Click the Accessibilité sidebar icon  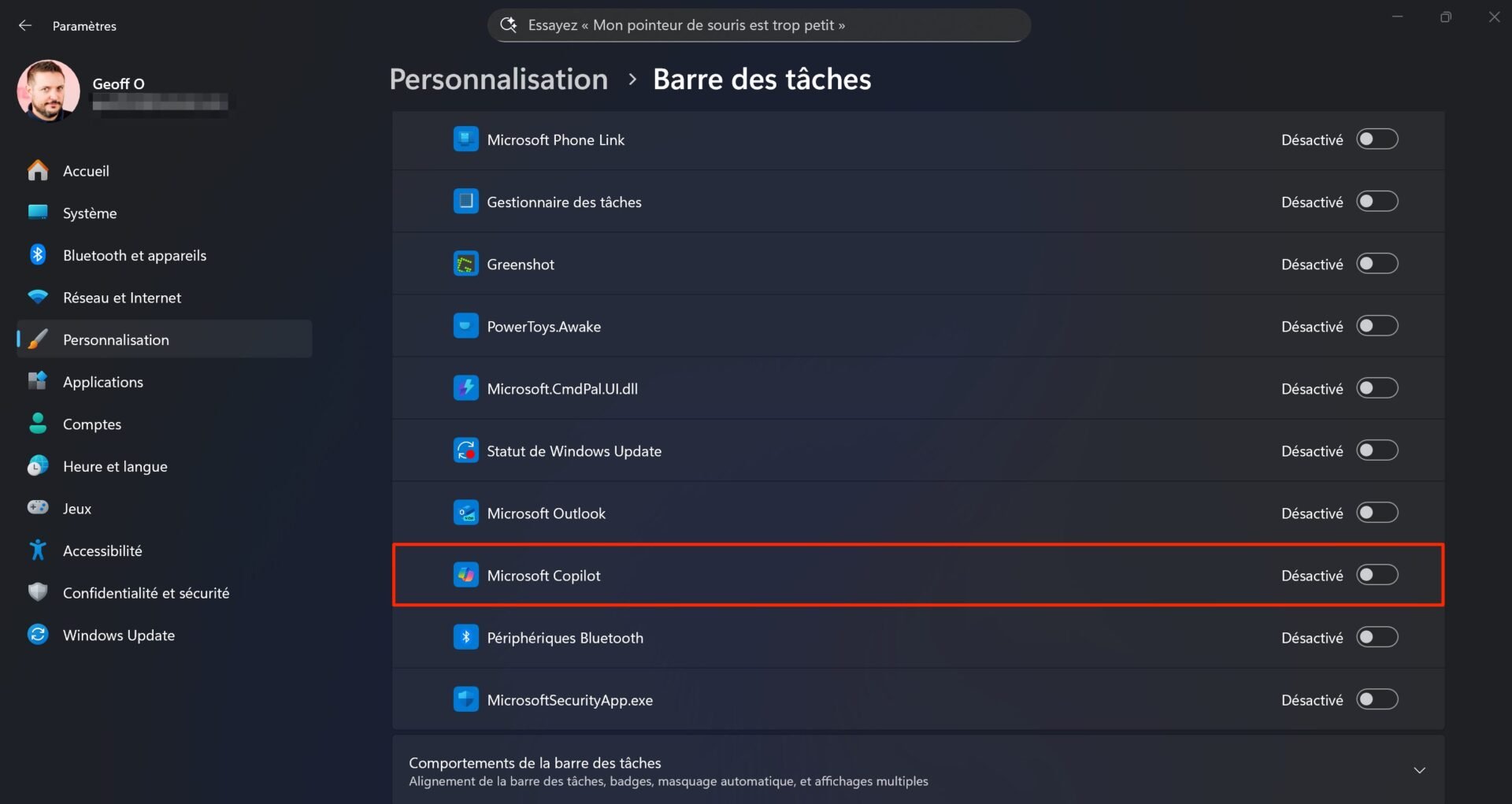pos(37,550)
